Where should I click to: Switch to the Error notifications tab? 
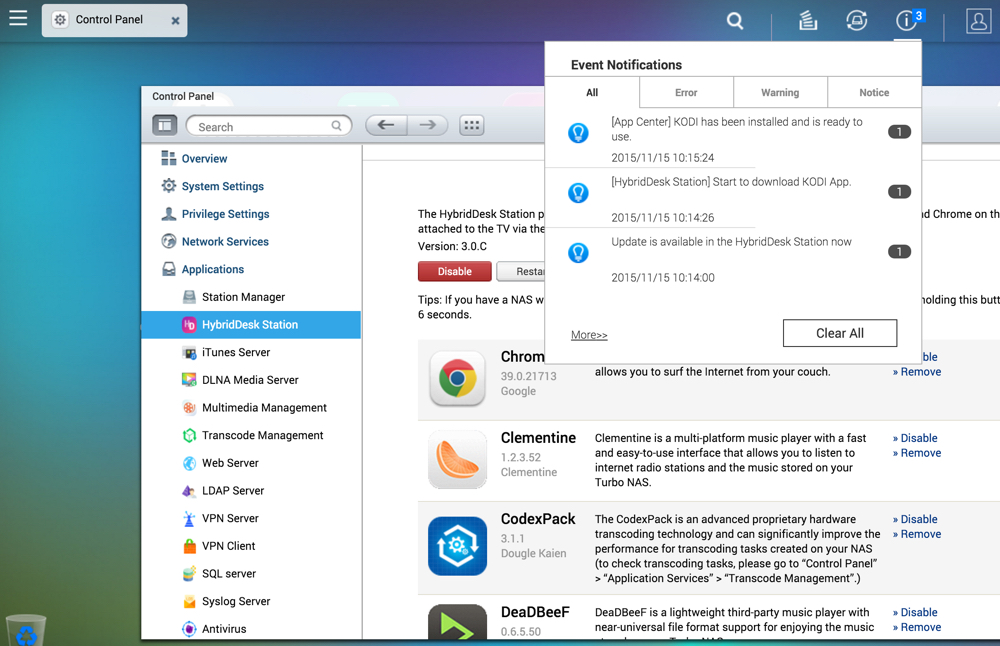tap(686, 92)
